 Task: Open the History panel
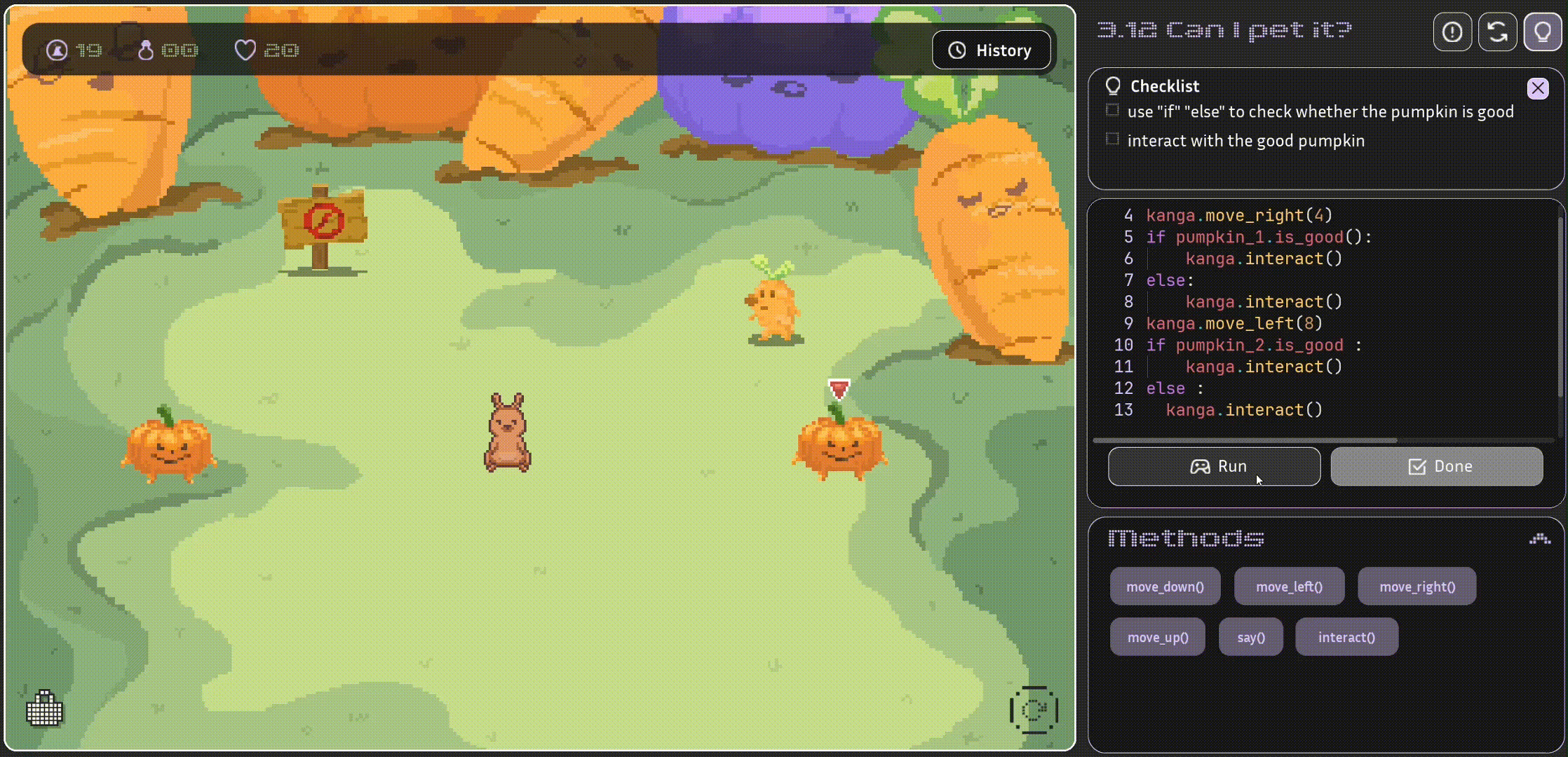(991, 50)
